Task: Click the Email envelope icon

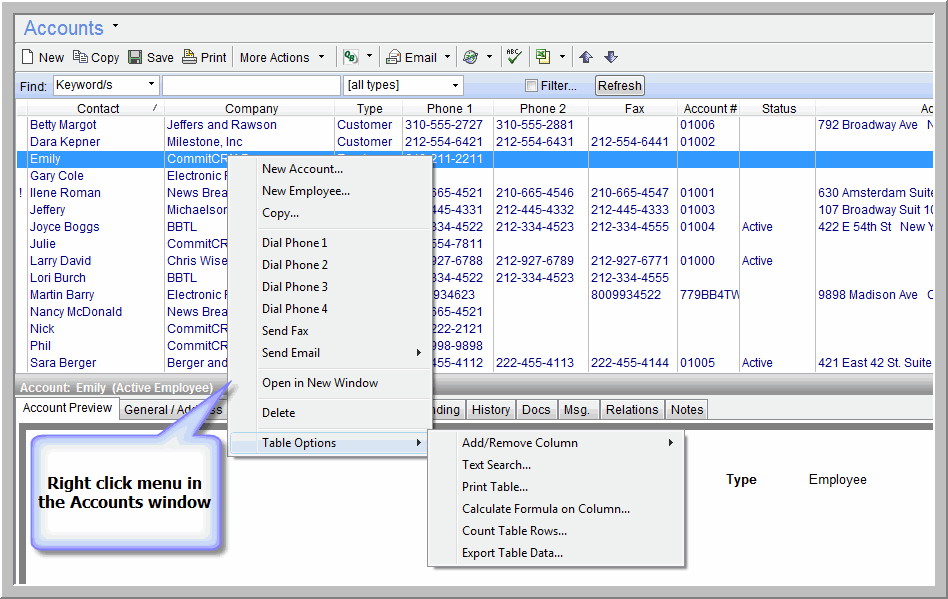Action: 394,58
